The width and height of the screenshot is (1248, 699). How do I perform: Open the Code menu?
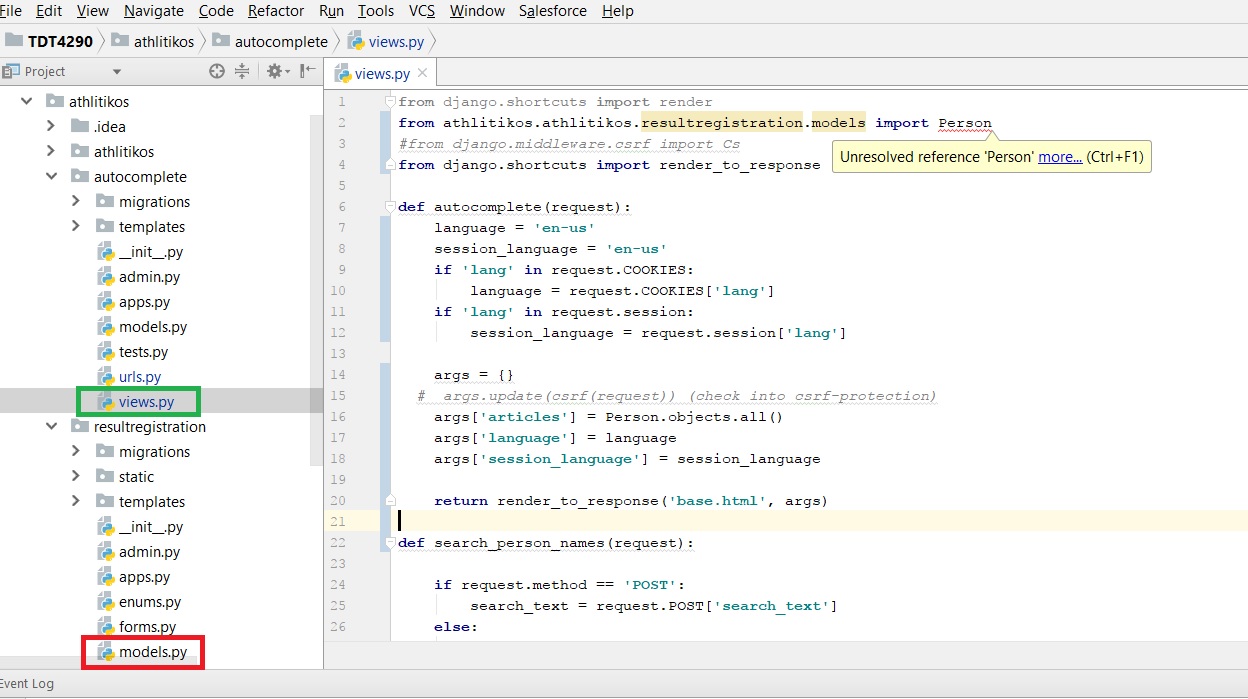pyautogui.click(x=216, y=11)
